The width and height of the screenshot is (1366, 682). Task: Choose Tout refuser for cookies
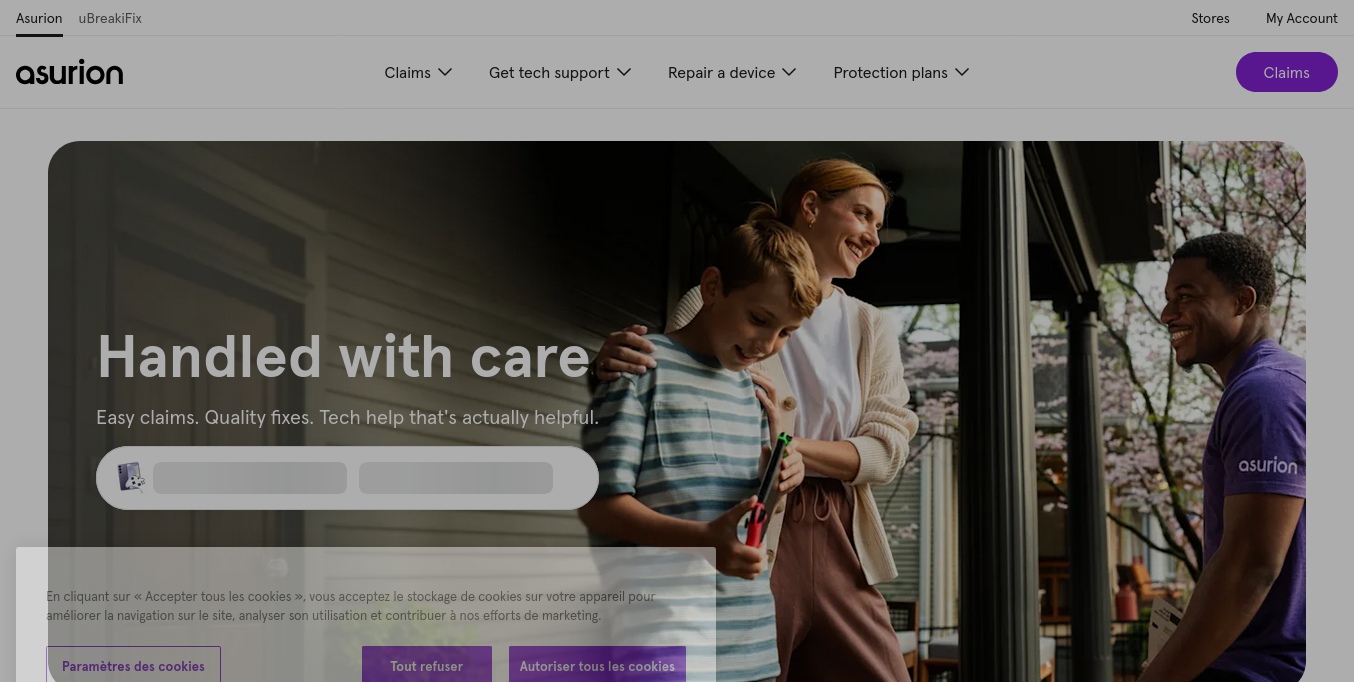427,665
